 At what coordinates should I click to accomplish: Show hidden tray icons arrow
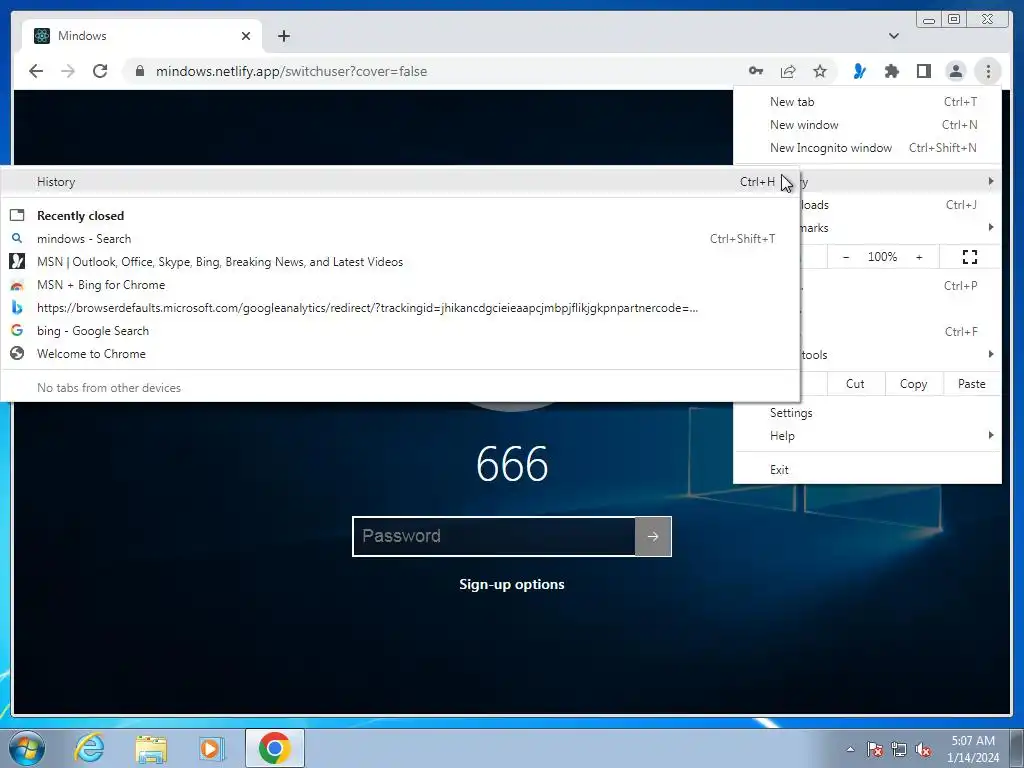tap(850, 749)
